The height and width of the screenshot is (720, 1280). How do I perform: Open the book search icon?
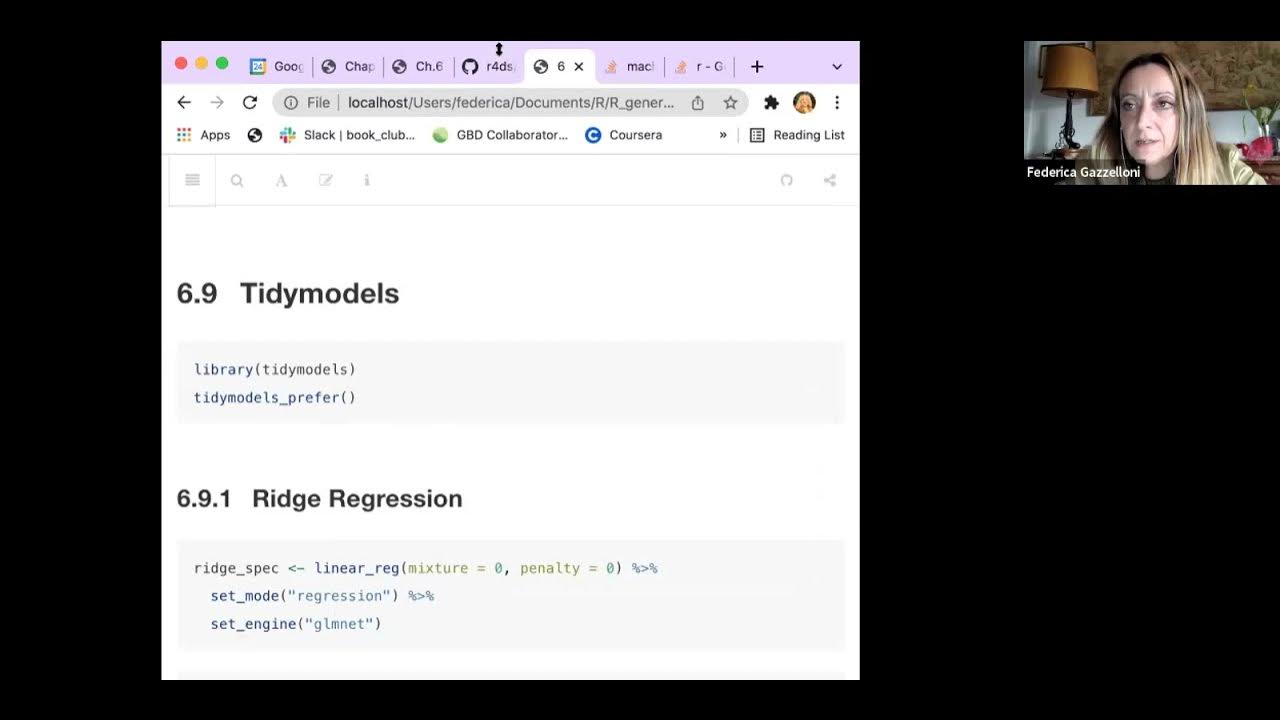237,180
